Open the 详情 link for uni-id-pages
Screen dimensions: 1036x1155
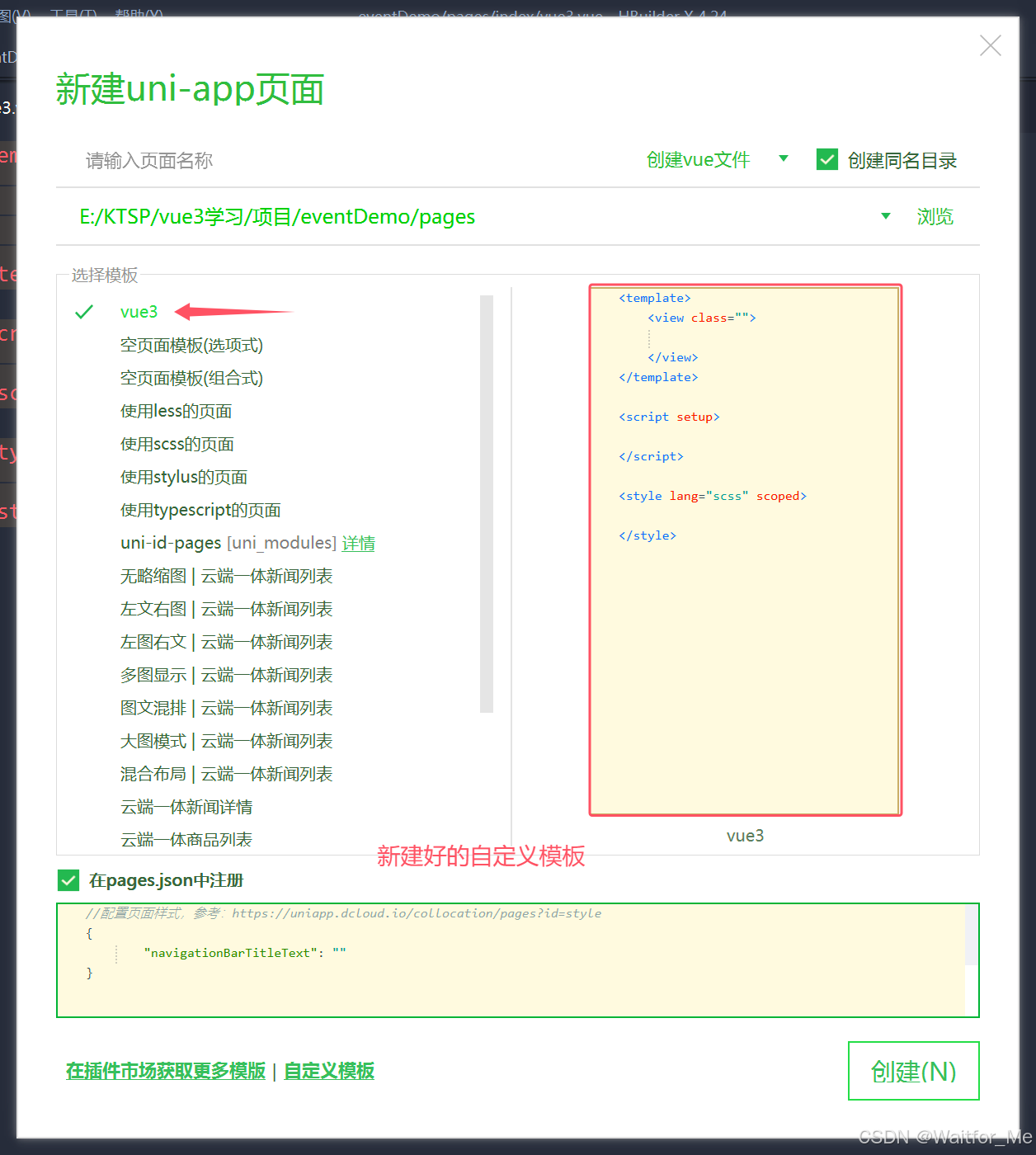pos(359,543)
